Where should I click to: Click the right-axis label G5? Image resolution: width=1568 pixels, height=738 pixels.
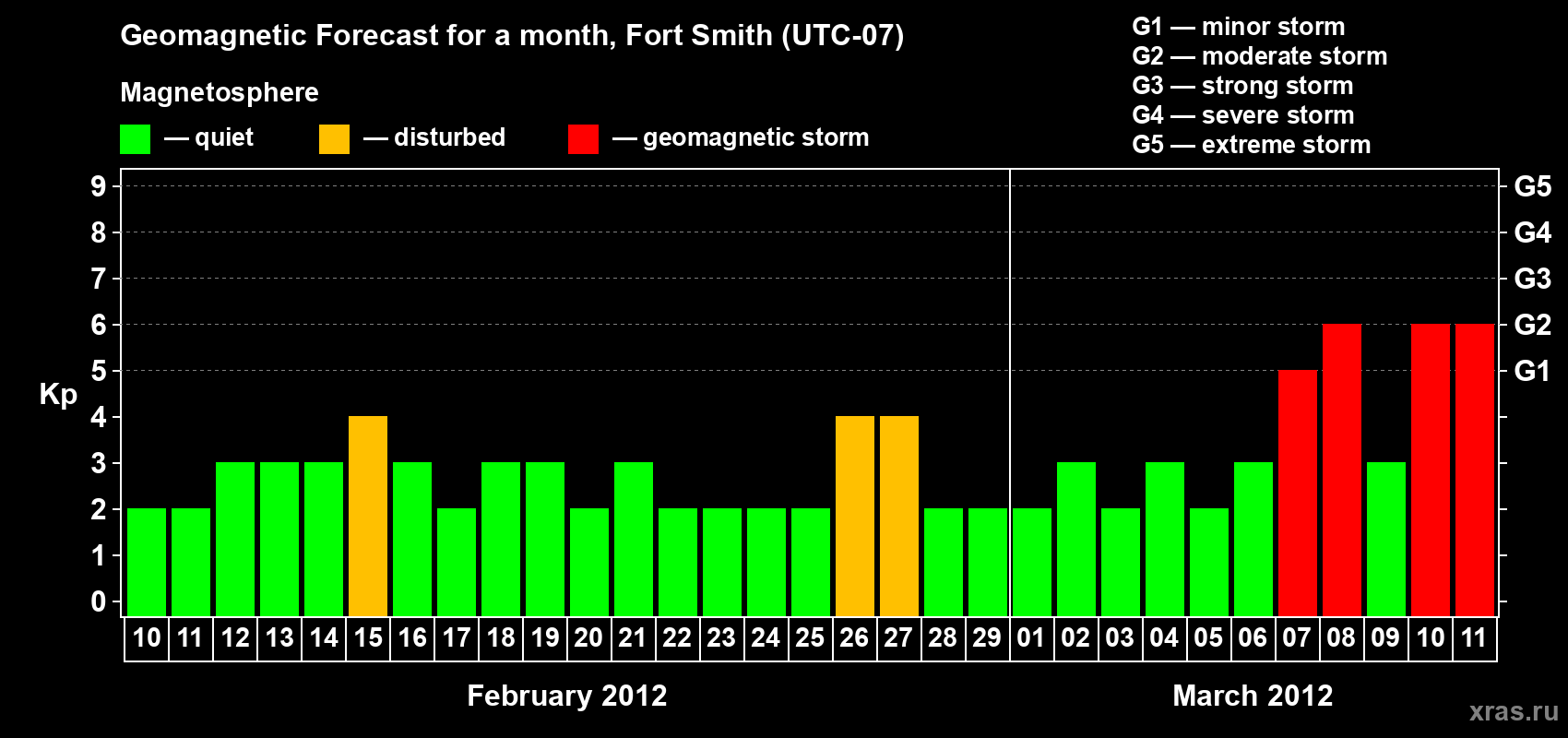coord(1533,186)
